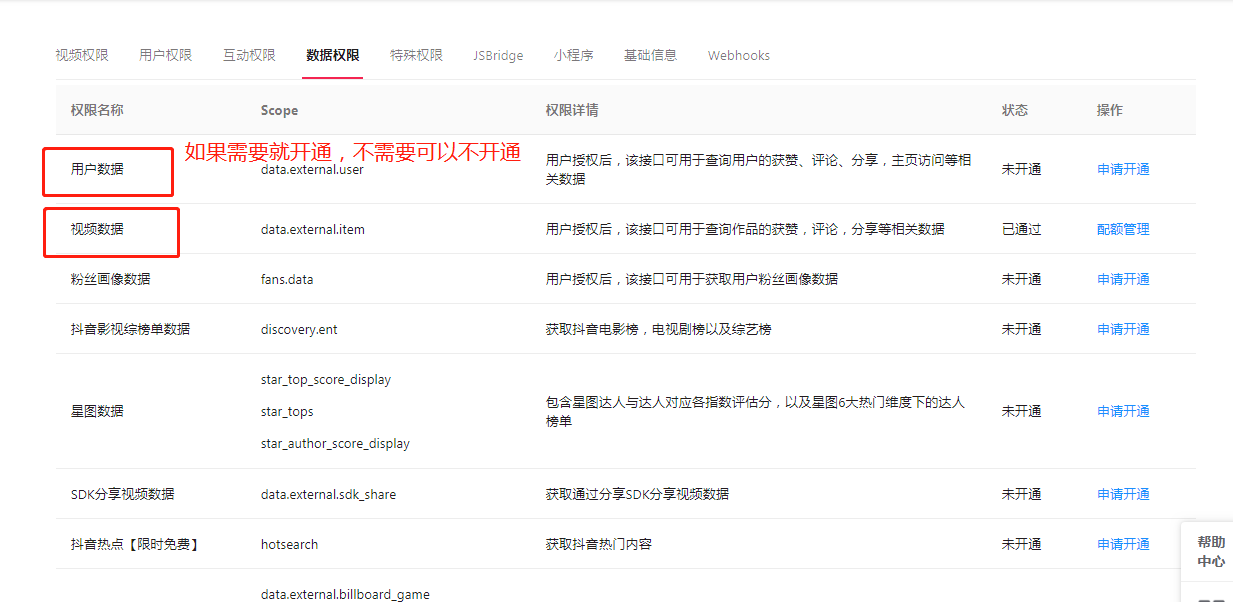The image size is (1233, 602).
Task: Click scope fans.data
Action: 287,279
